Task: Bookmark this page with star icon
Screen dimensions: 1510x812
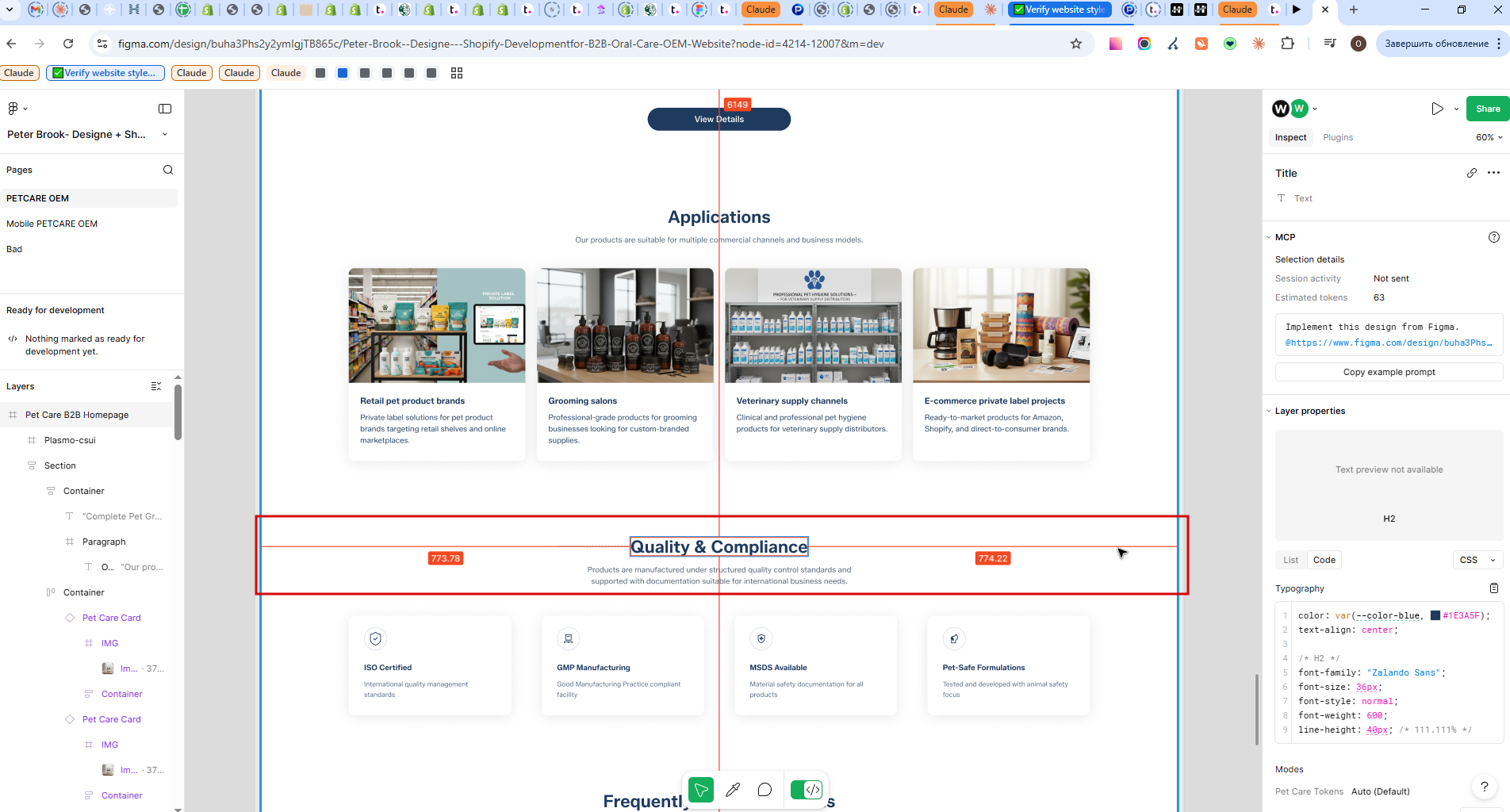Action: point(1076,44)
